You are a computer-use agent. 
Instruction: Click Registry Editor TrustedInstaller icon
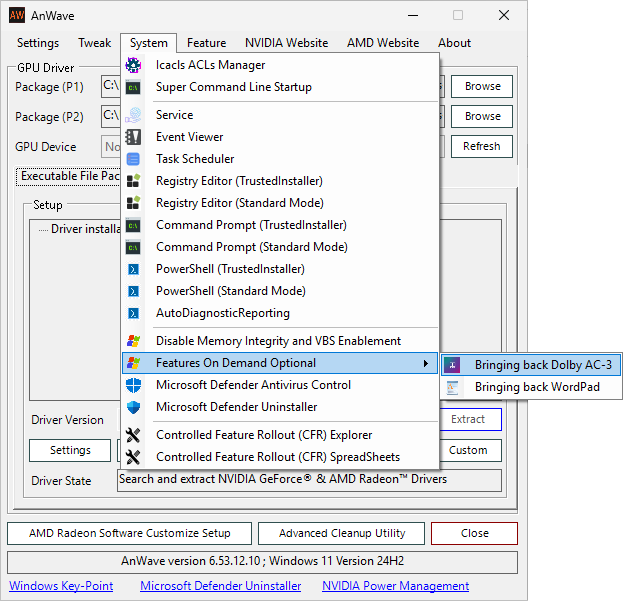coord(133,181)
